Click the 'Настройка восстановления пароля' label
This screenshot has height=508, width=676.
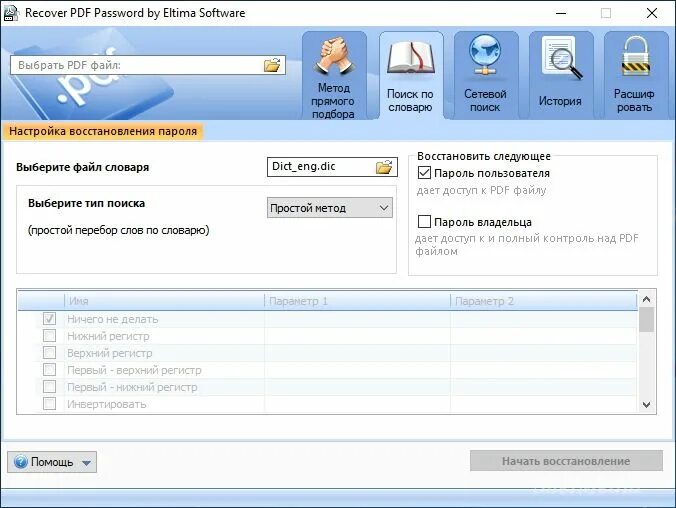coord(103,131)
